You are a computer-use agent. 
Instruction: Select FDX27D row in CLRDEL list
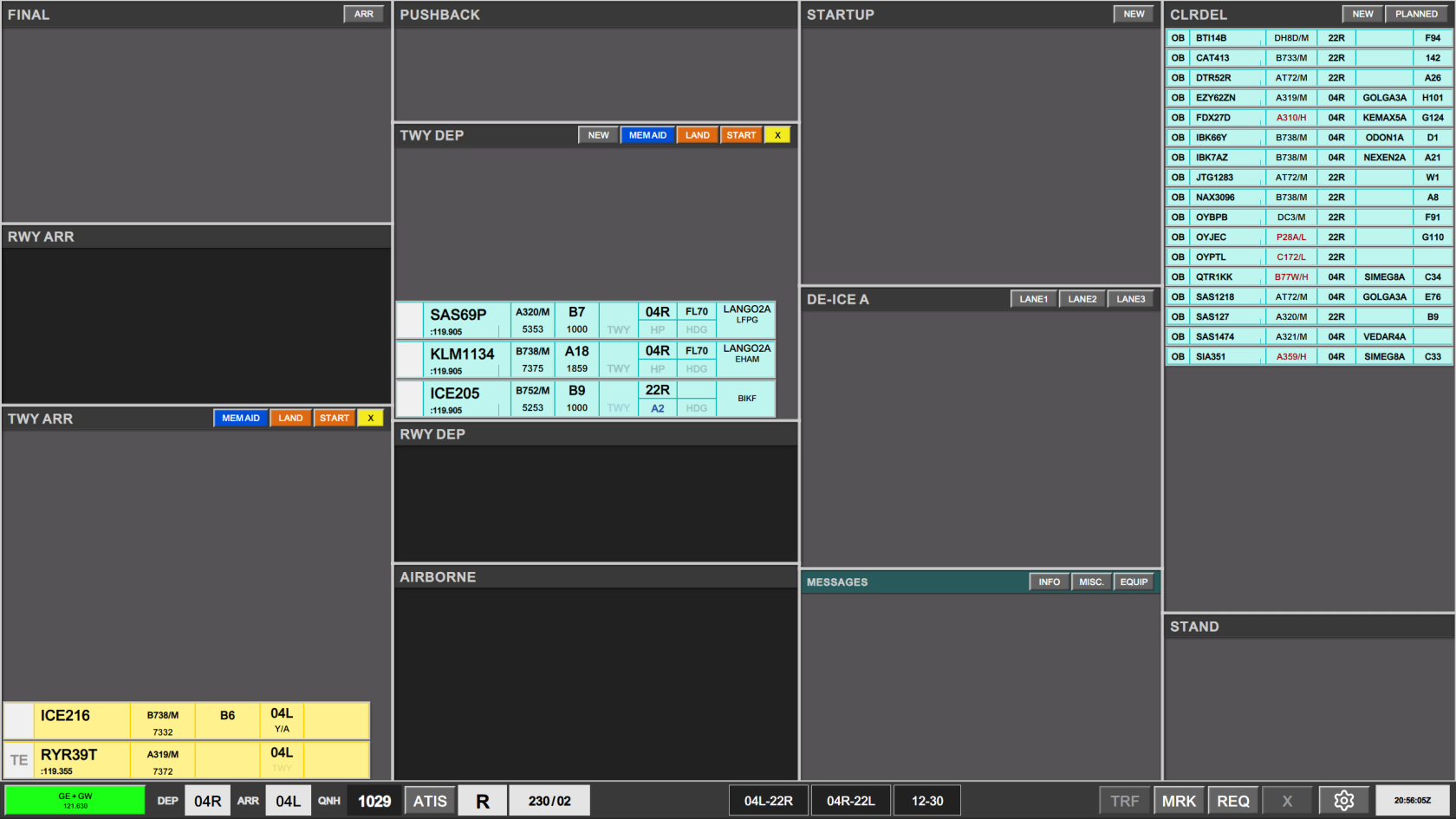coord(1309,118)
